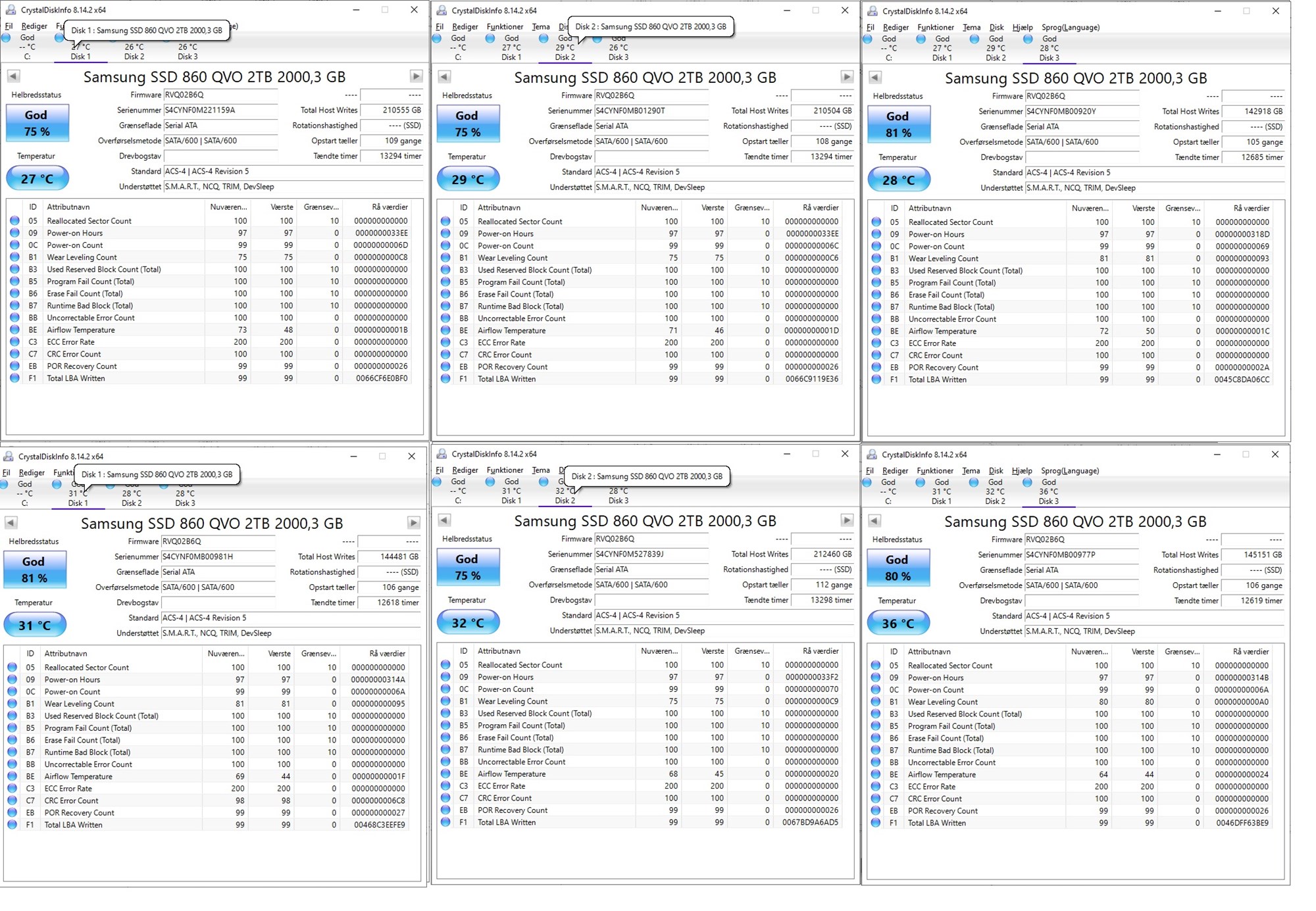Select raw value 0066C9119E36

pyautogui.click(x=812, y=379)
